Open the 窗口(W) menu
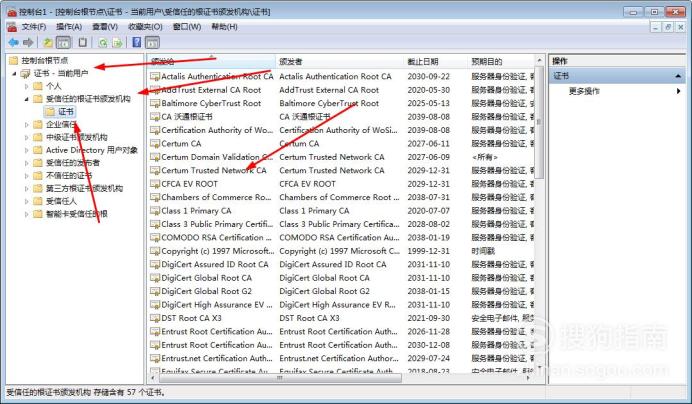692x404 pixels. pyautogui.click(x=187, y=27)
